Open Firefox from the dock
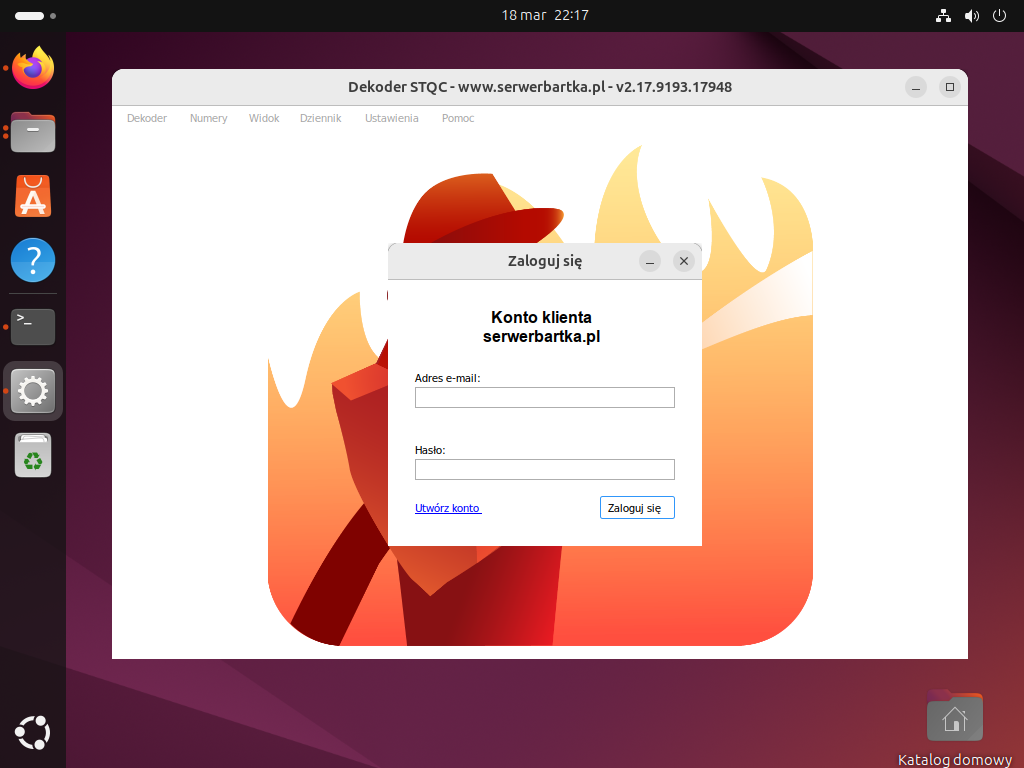Screen dimensions: 1024x768 pyautogui.click(x=33, y=68)
